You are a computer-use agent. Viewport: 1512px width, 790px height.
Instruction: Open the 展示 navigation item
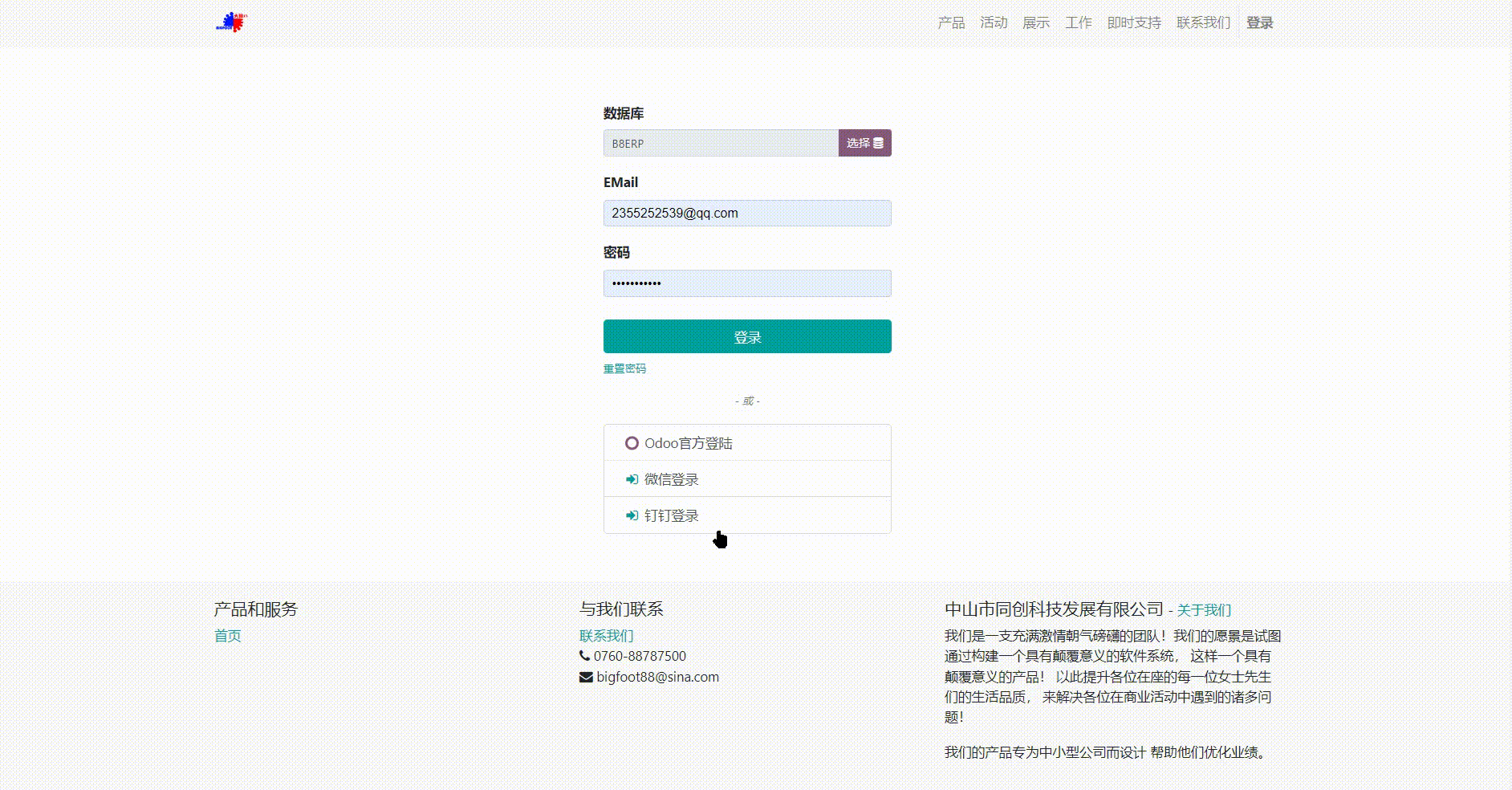click(1036, 22)
